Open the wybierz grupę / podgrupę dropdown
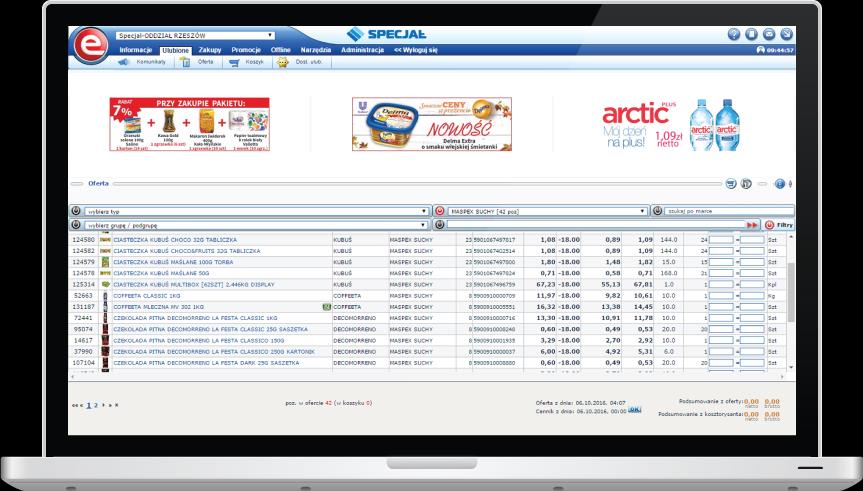Image resolution: width=863 pixels, height=491 pixels. (256, 225)
